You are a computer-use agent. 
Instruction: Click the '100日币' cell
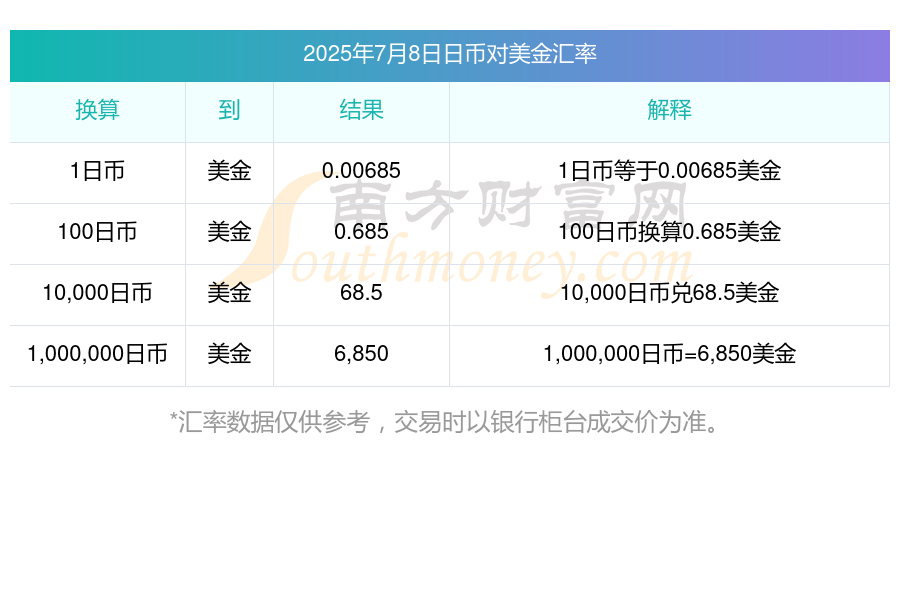[x=98, y=232]
